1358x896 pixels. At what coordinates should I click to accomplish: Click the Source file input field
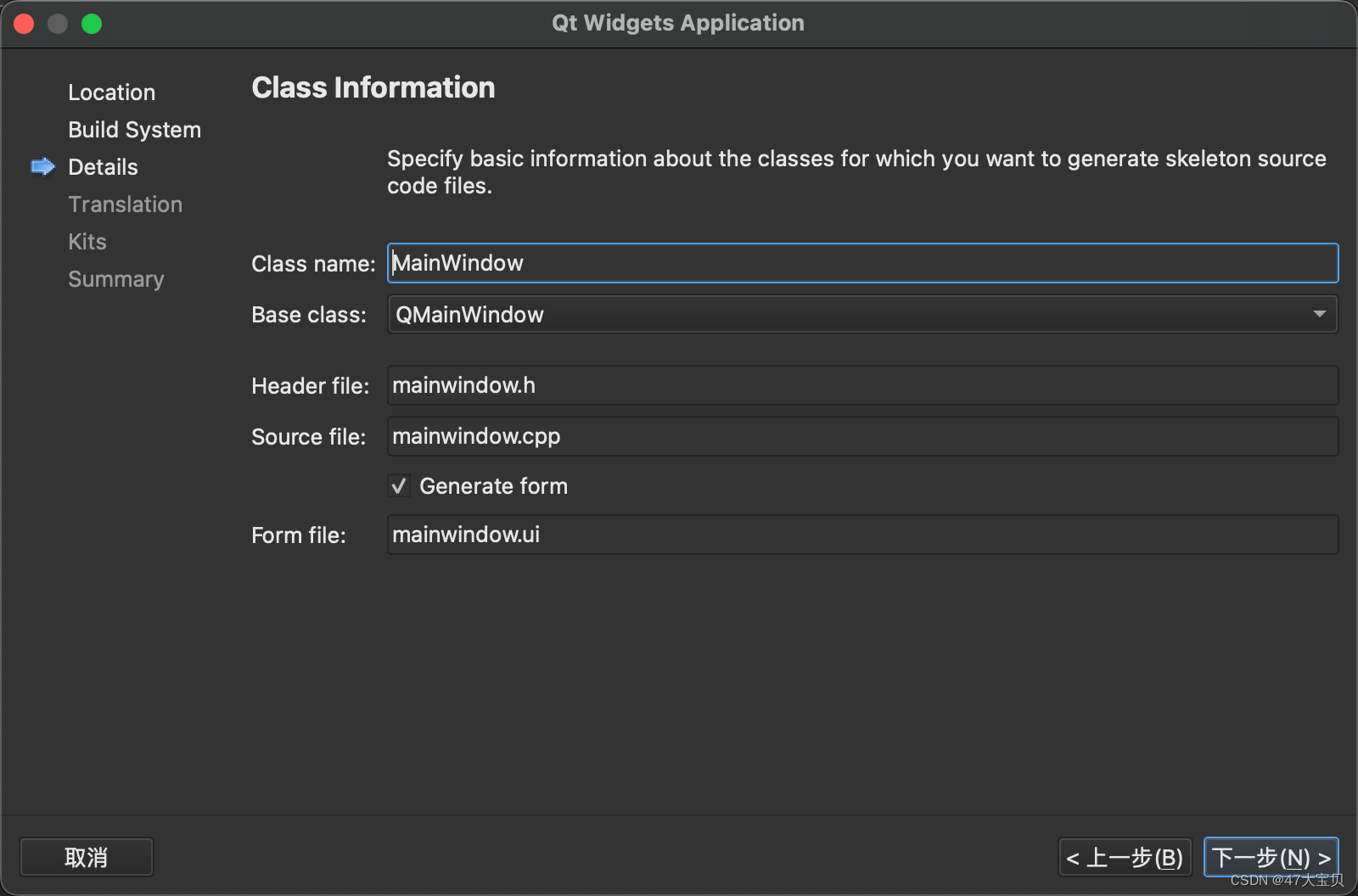coord(862,436)
